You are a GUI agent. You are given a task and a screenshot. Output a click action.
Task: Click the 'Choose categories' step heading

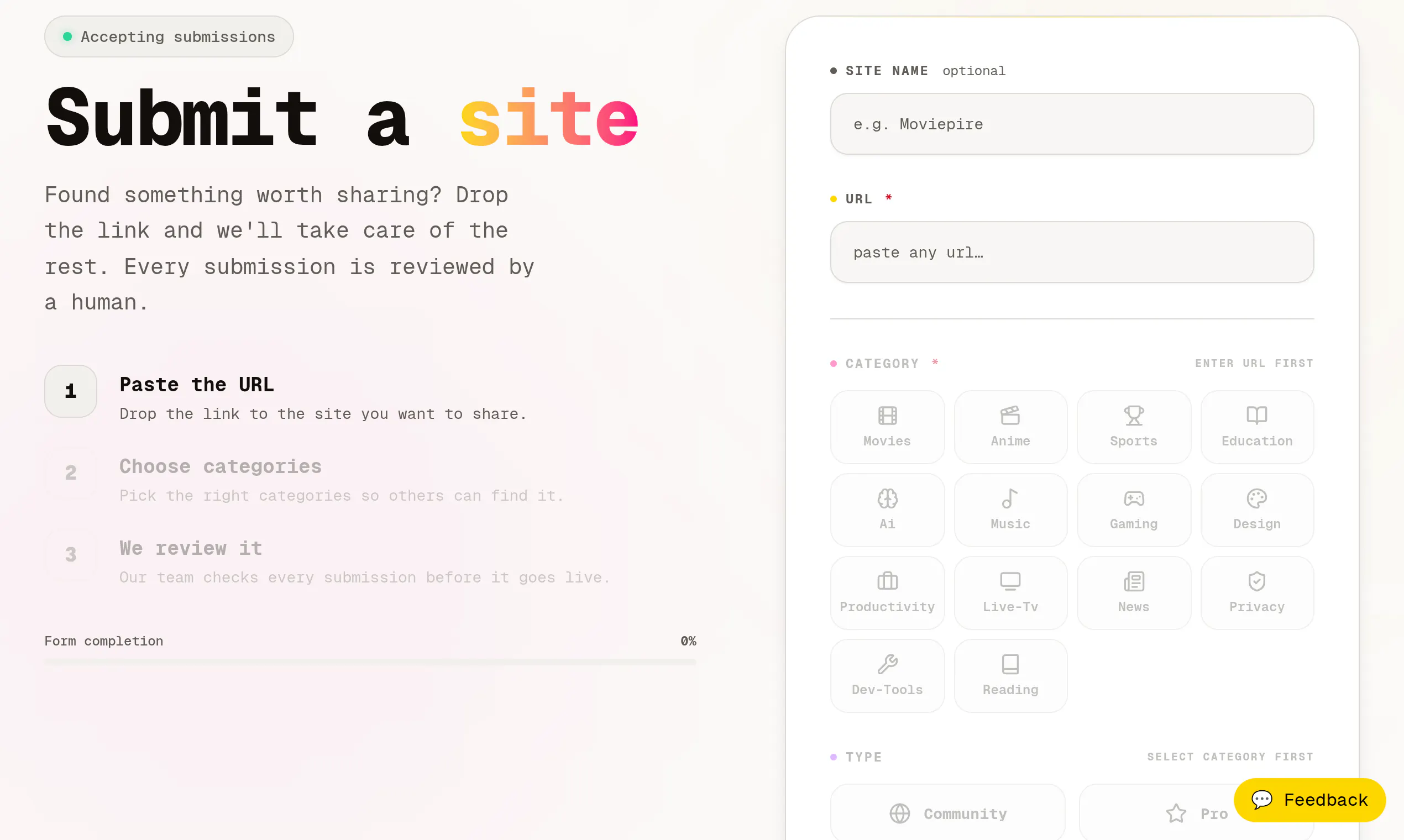(220, 466)
